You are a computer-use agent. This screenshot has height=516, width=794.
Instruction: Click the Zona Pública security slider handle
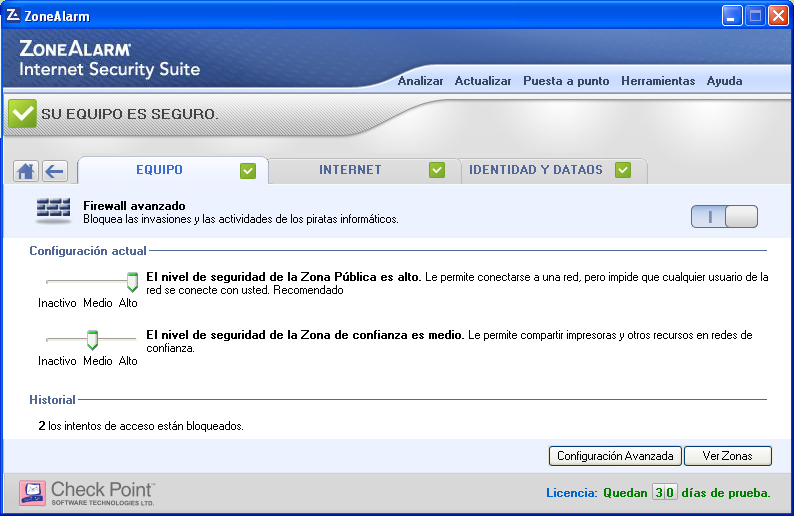[x=132, y=282]
